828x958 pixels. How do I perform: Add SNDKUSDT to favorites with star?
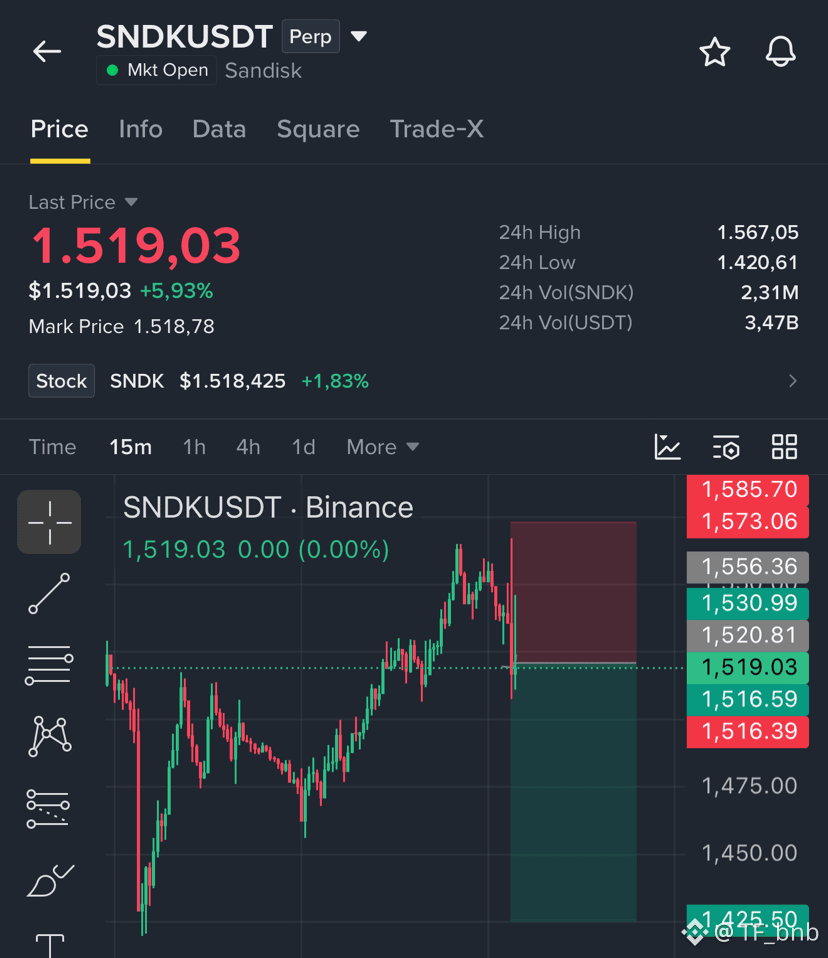pyautogui.click(x=714, y=52)
